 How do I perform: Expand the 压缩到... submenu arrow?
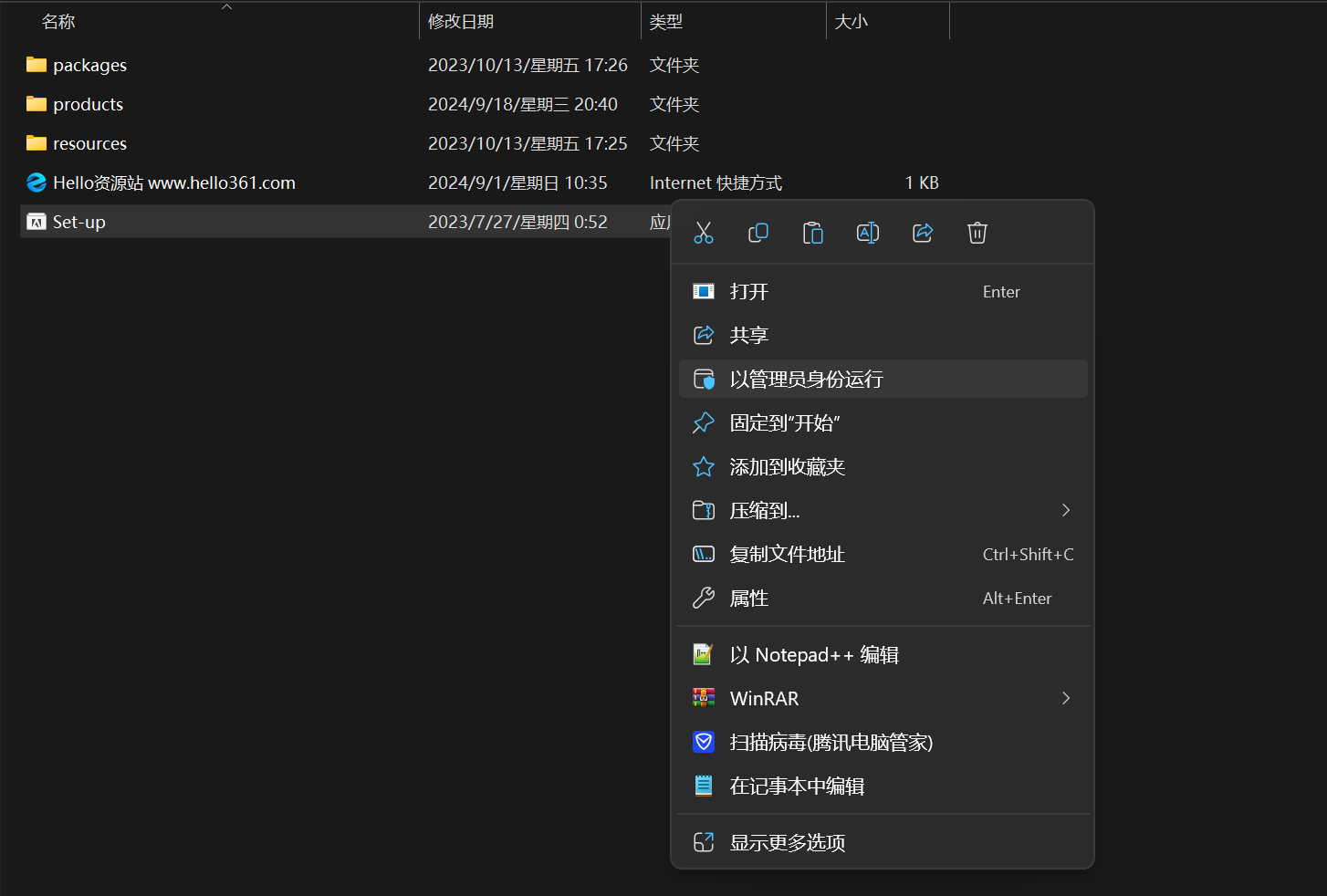tap(1065, 510)
